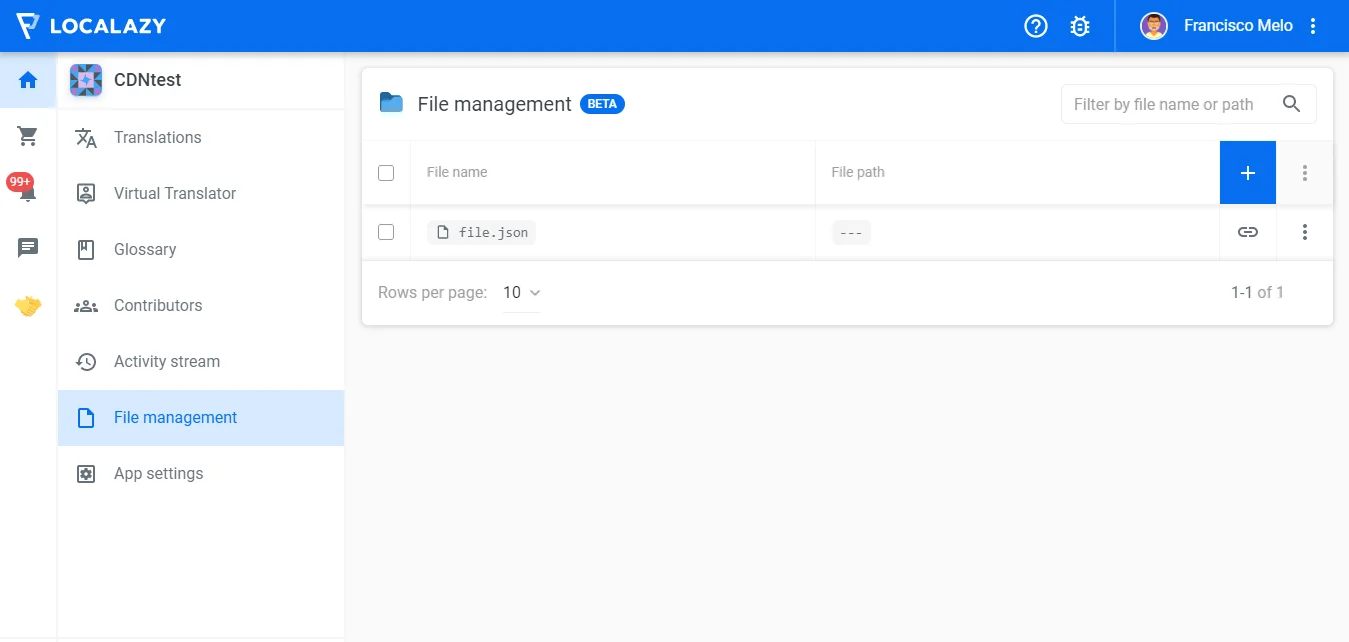Open the Glossary menu item
1349x642 pixels.
click(145, 250)
